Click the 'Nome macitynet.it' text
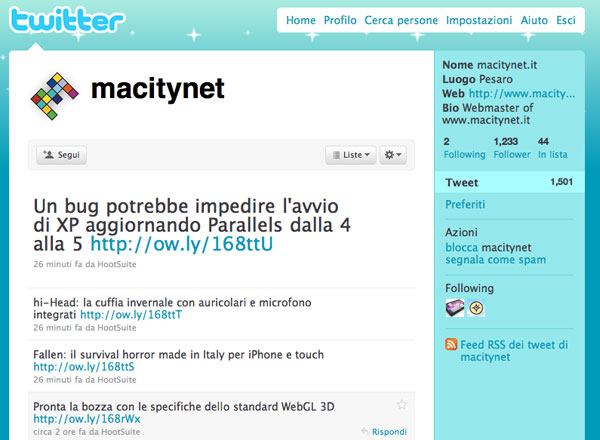 tap(490, 65)
